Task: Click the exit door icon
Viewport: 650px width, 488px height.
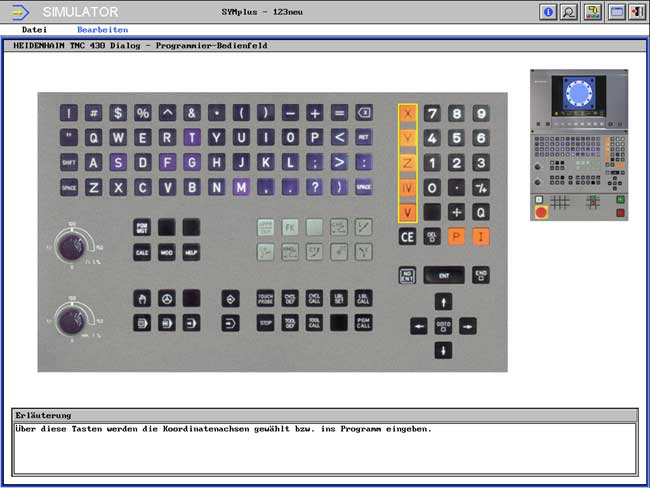Action: pos(635,12)
